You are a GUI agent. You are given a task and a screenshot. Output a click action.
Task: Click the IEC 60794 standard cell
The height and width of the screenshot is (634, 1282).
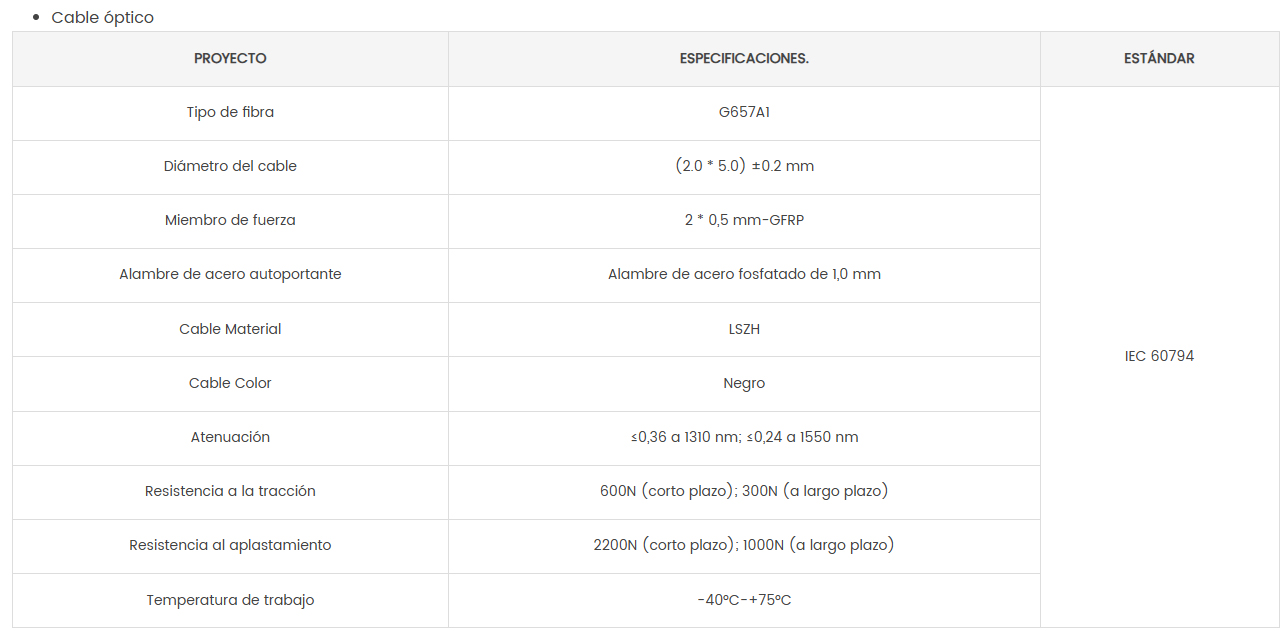1159,356
